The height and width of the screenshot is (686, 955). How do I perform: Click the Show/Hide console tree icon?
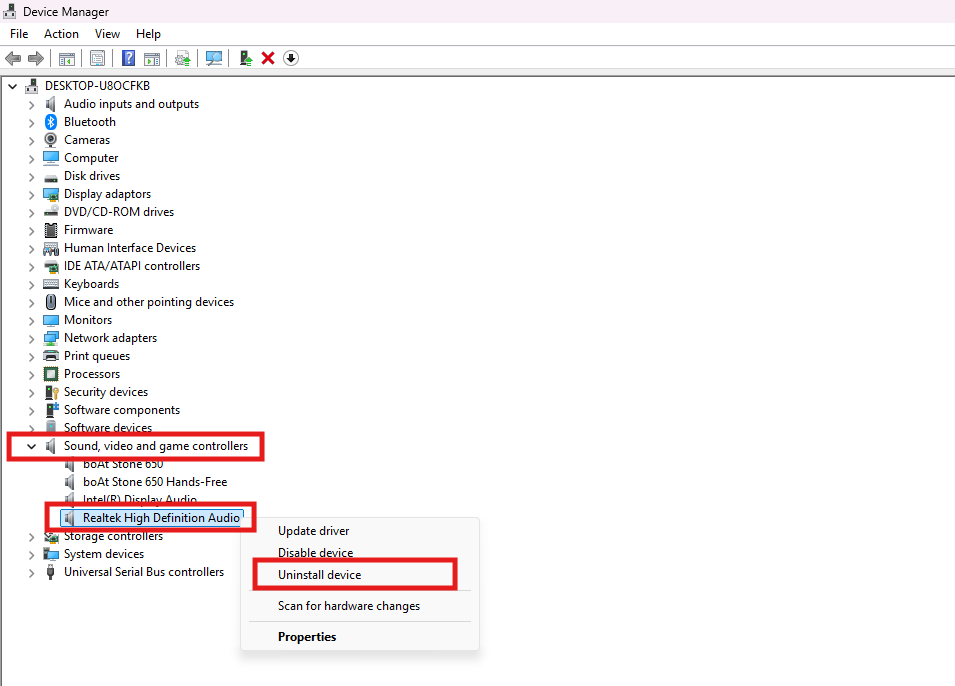pos(66,58)
